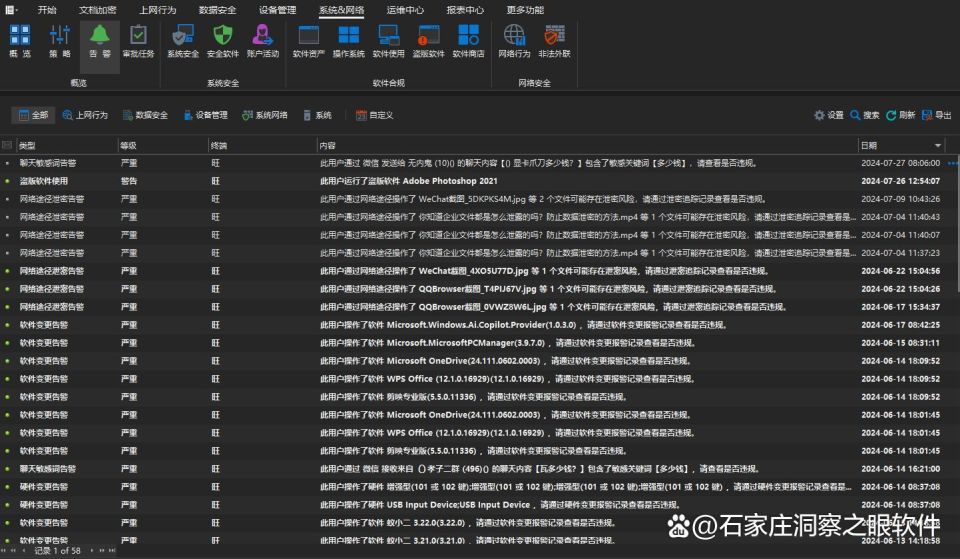Click the 搜索 search button
This screenshot has height=559, width=960.
(x=864, y=115)
